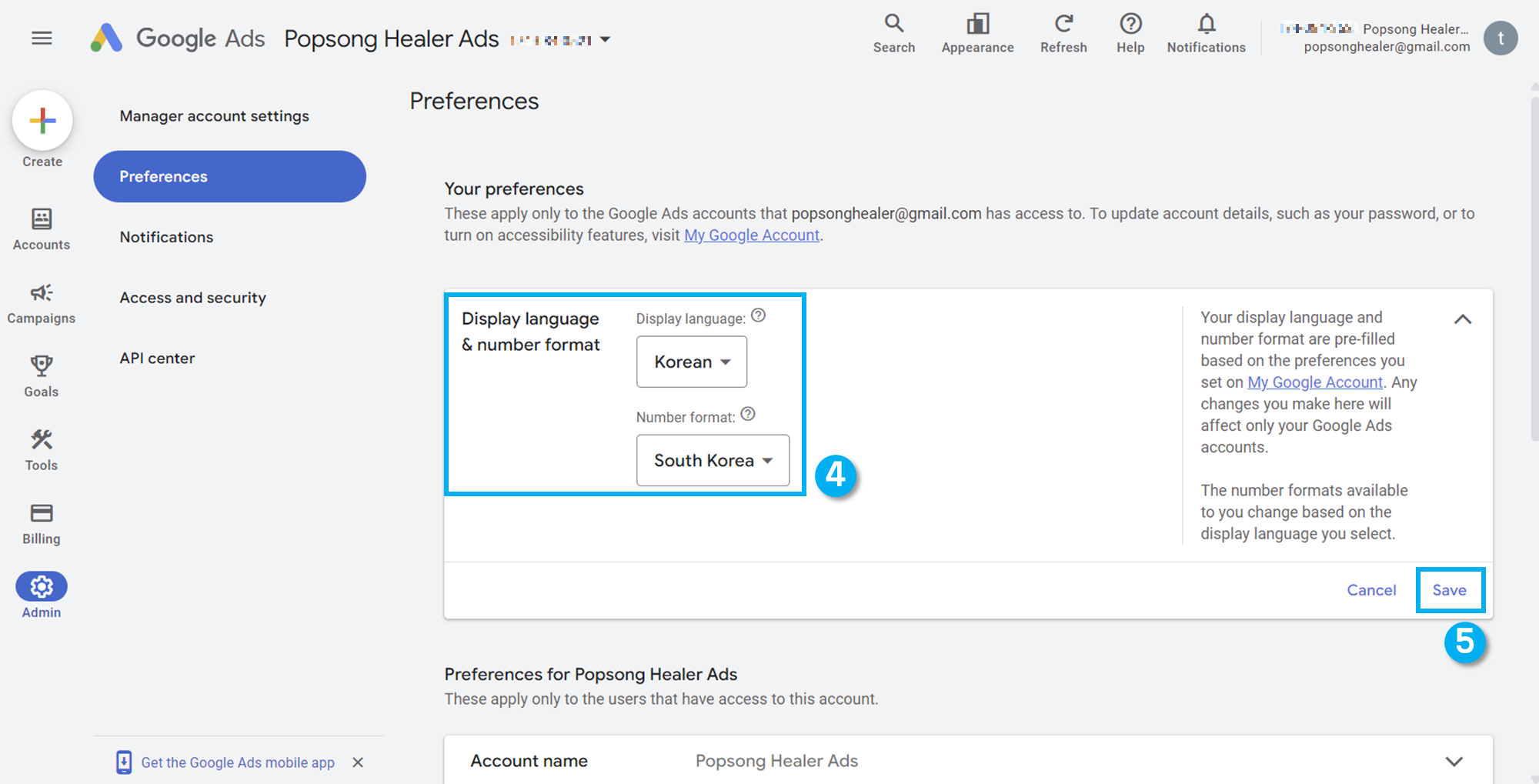Click the Google Ads logo
Image resolution: width=1539 pixels, height=784 pixels.
pyautogui.click(x=178, y=38)
